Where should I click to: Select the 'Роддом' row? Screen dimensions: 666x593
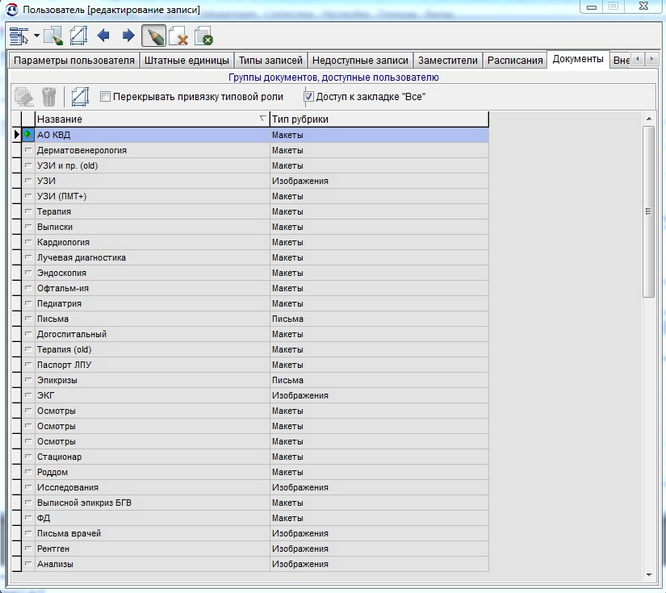tap(255, 472)
